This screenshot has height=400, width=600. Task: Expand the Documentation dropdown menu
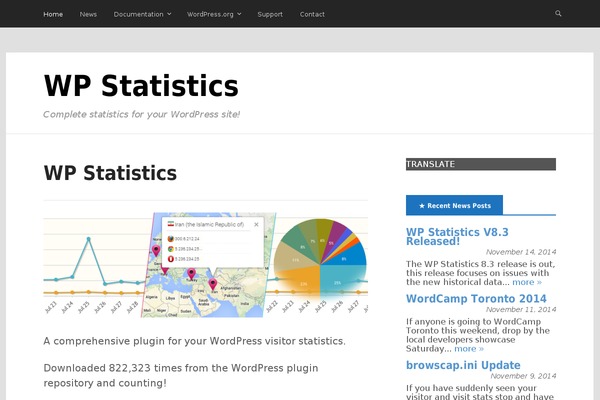(142, 14)
